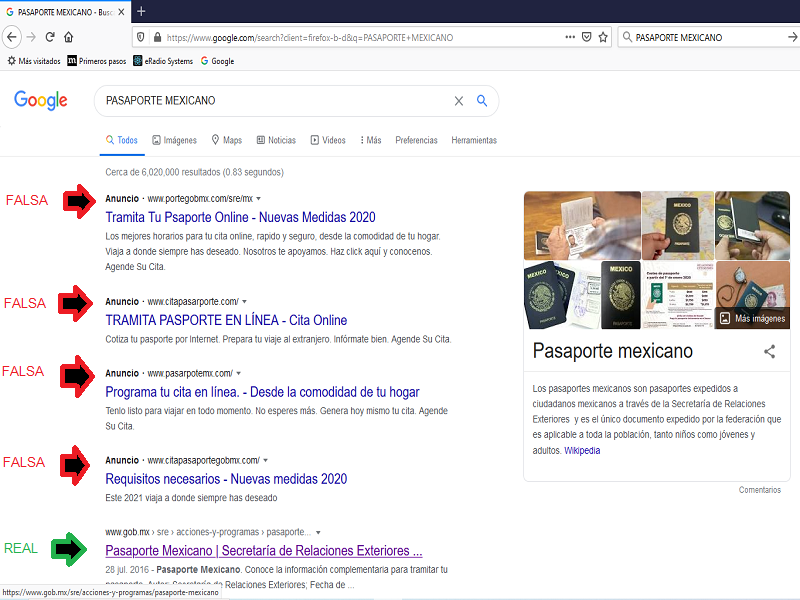Select the Todos results tab
Viewport: 800px width, 600px height.
pos(122,140)
